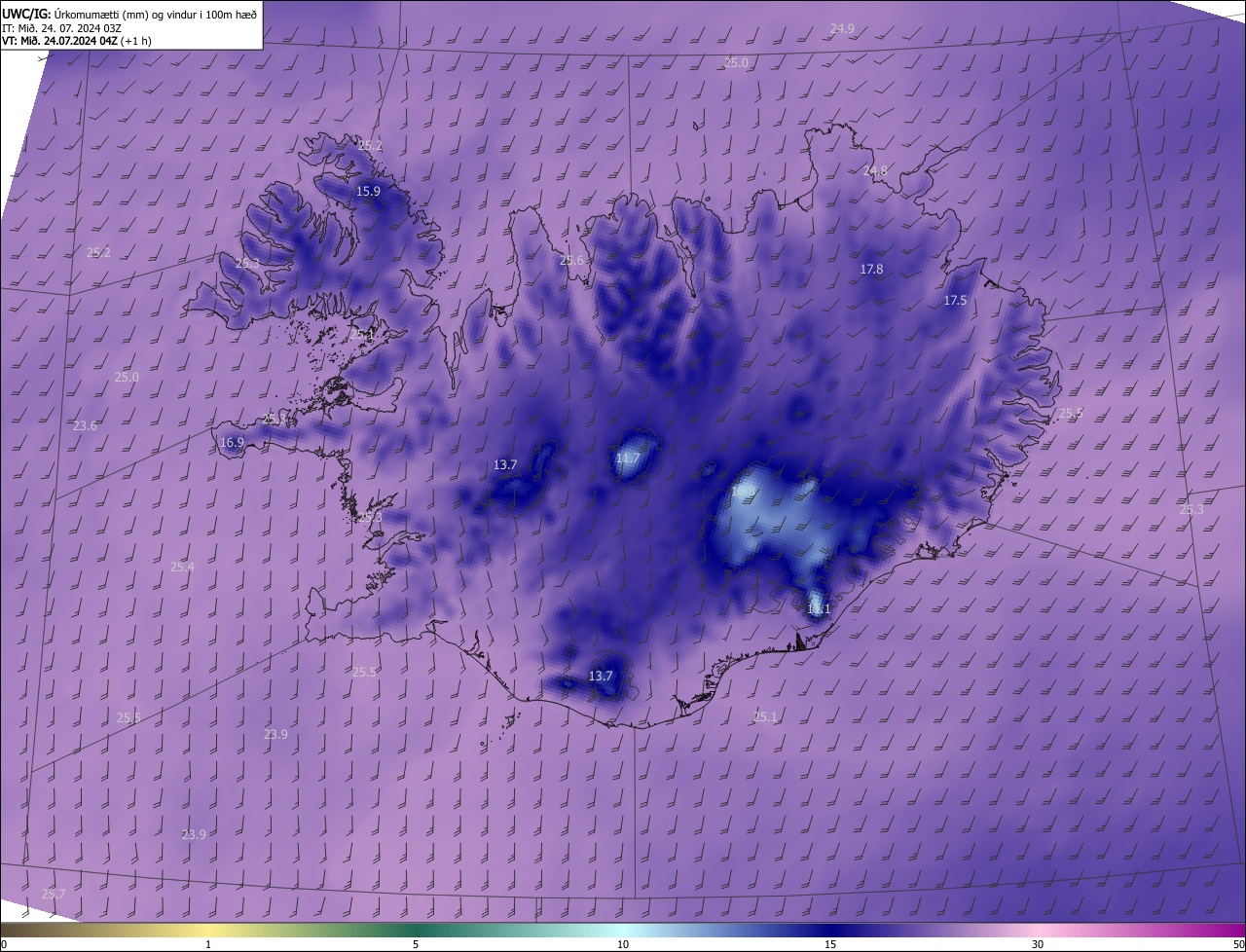
Task: Click the 1 tick label on the color scale
Action: [208, 944]
